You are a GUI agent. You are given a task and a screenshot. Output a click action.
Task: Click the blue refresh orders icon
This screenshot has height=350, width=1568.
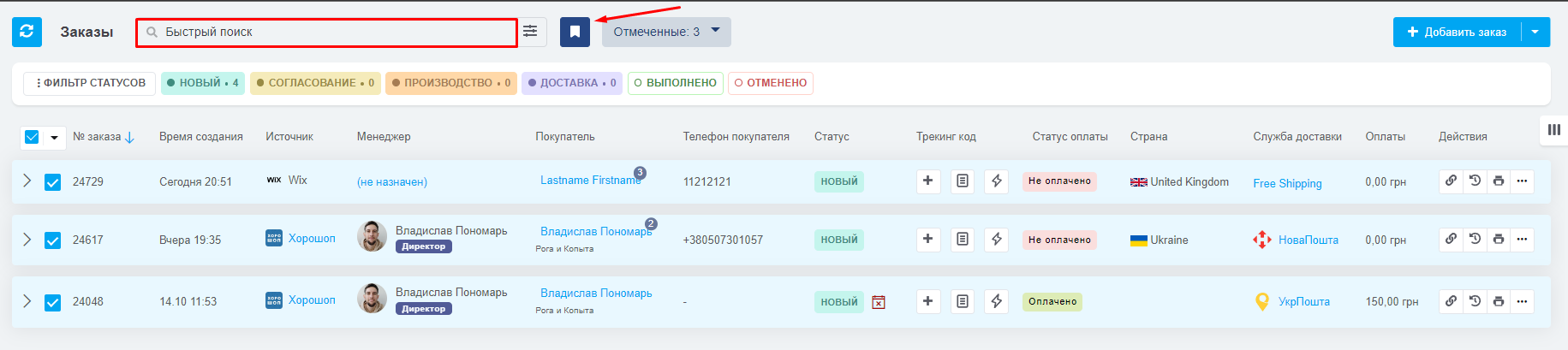coord(27,32)
